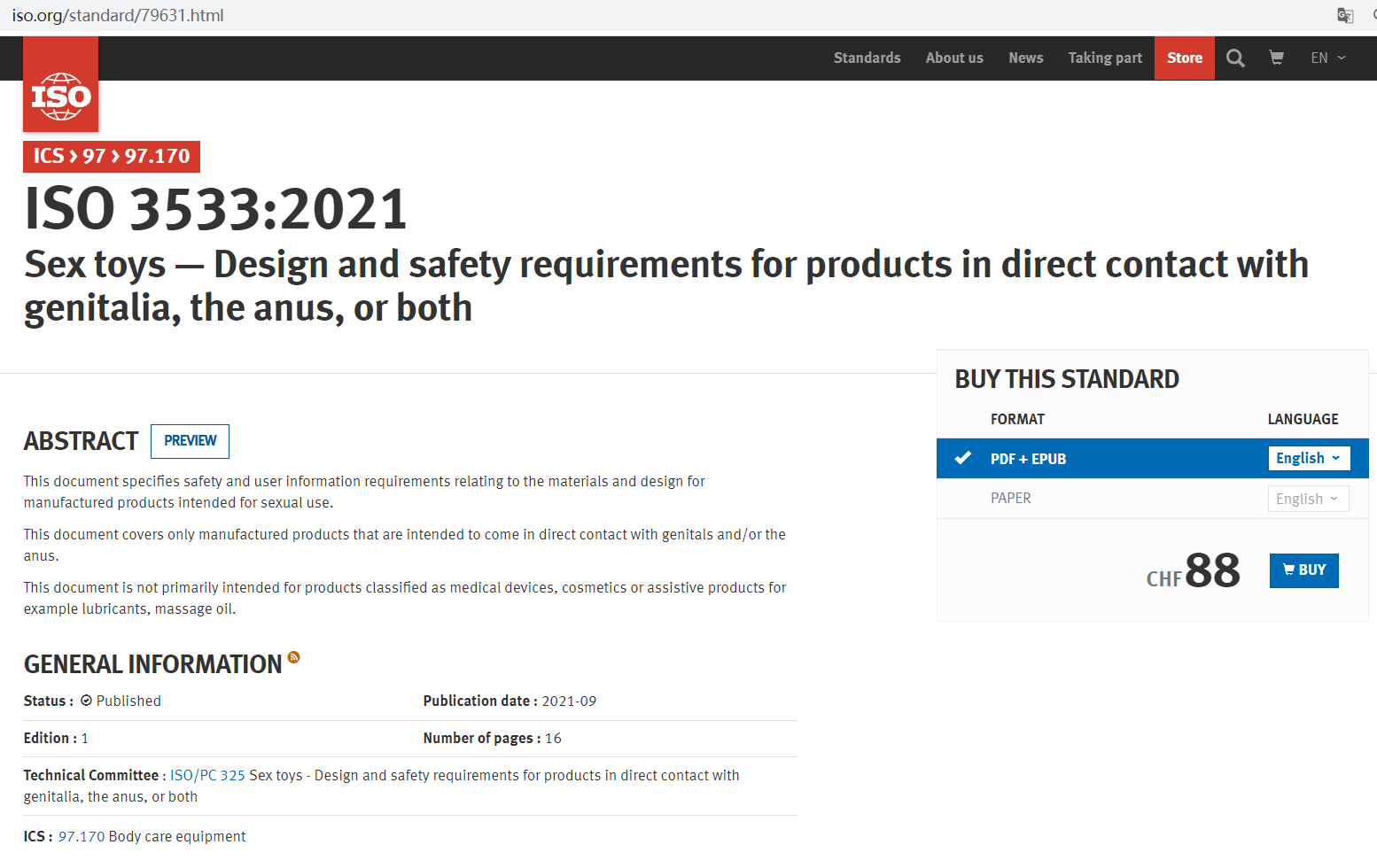Viewport: 1377px width, 868px height.
Task: Open language dropdown for PDF + EPUB
Action: click(1309, 458)
